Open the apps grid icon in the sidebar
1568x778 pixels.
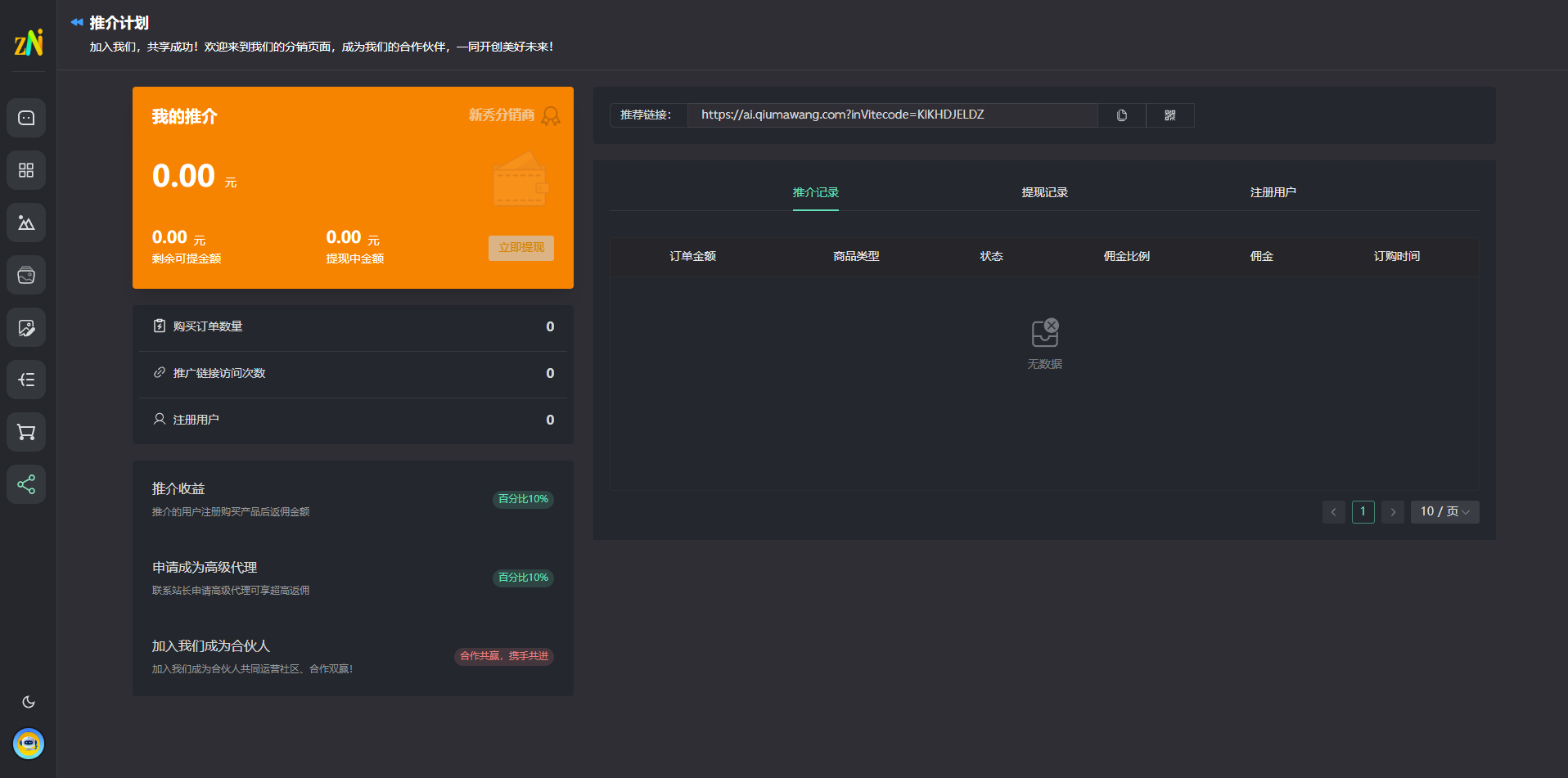26,170
